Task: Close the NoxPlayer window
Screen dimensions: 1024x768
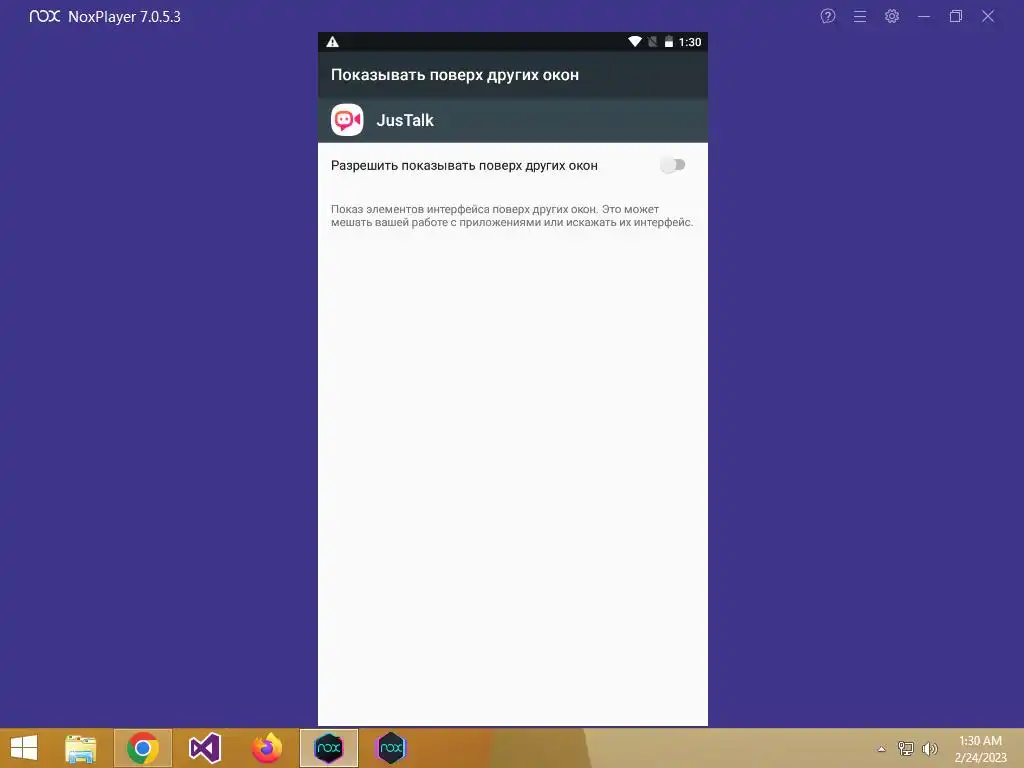Action: point(987,16)
